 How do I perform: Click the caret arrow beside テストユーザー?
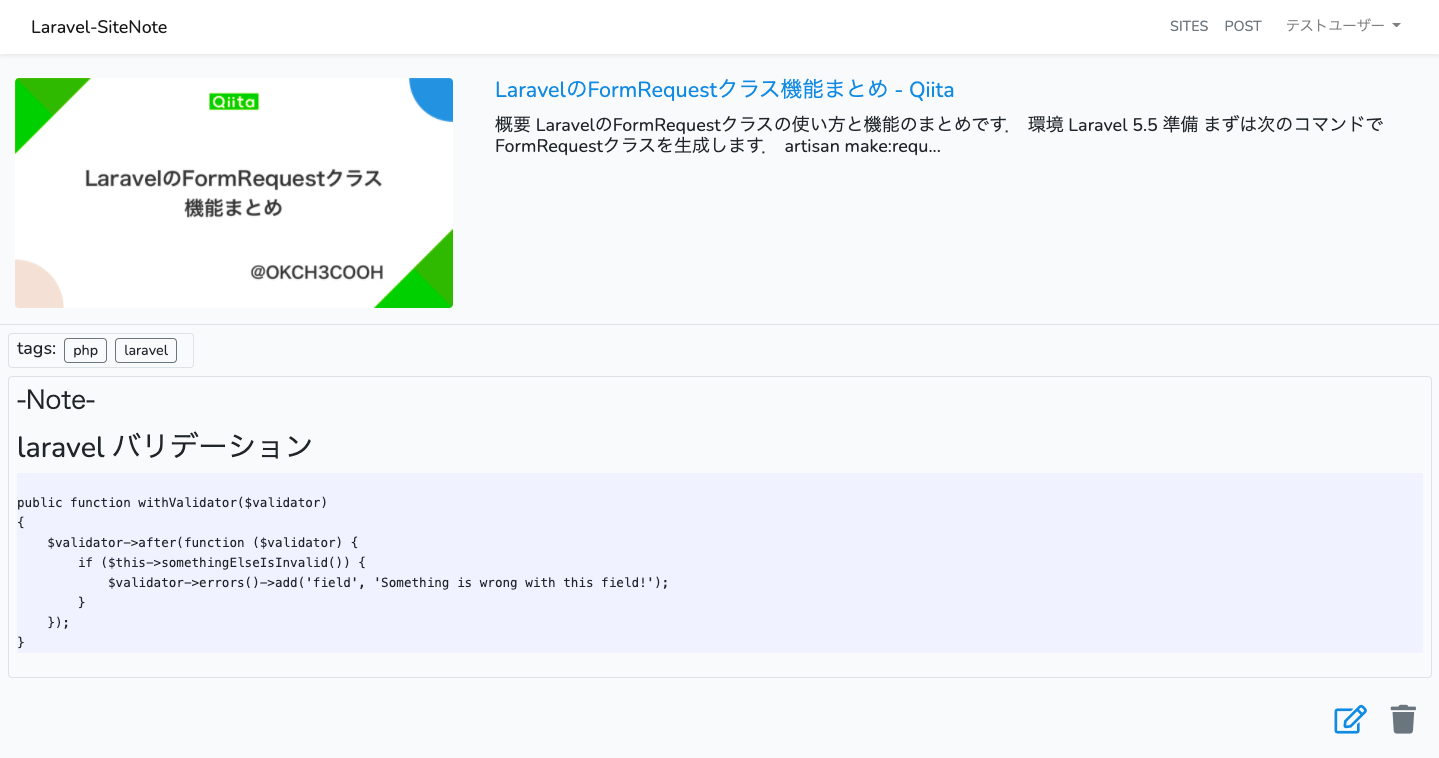tap(1398, 26)
